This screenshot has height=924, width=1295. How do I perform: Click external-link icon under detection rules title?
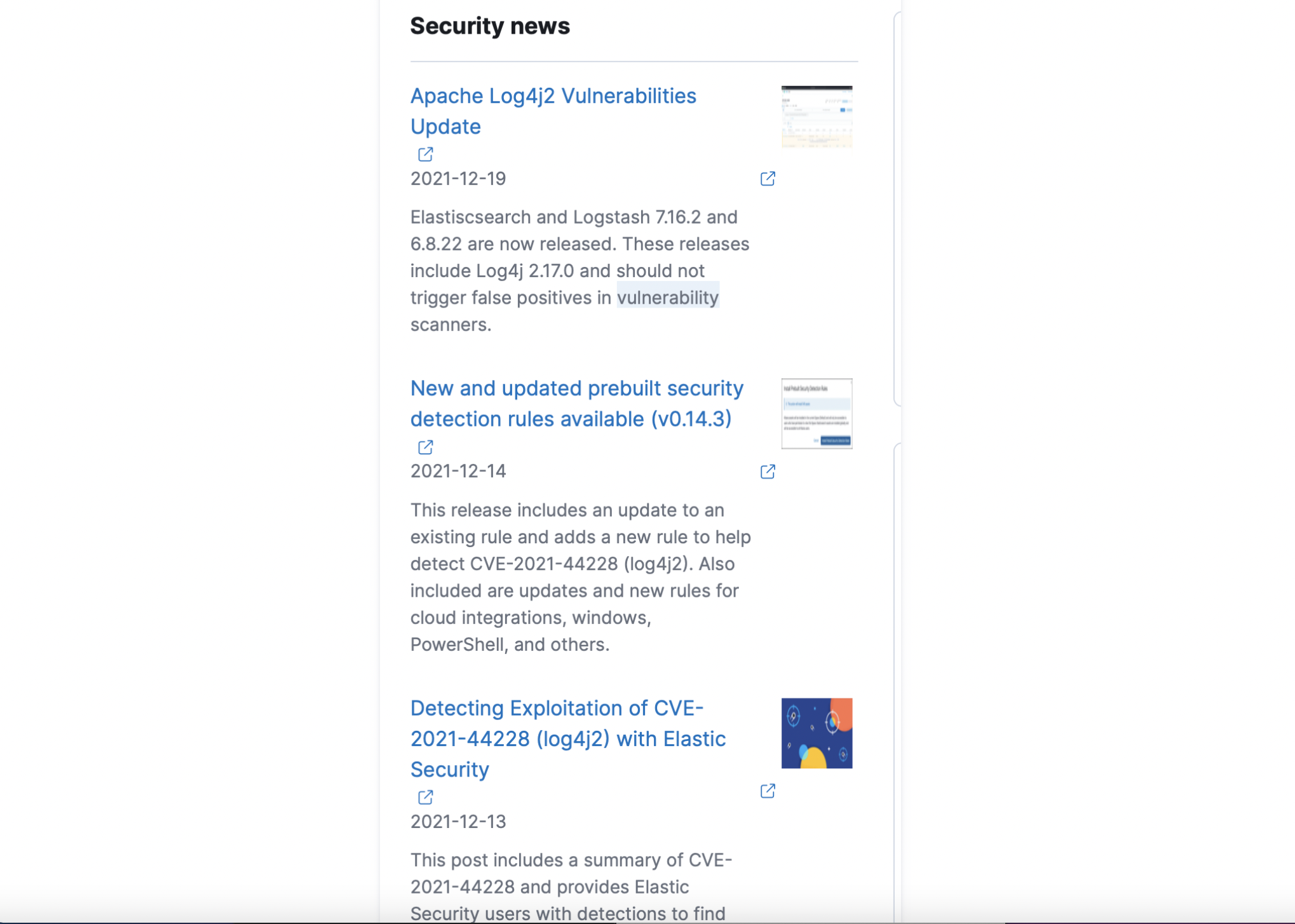pyautogui.click(x=425, y=447)
